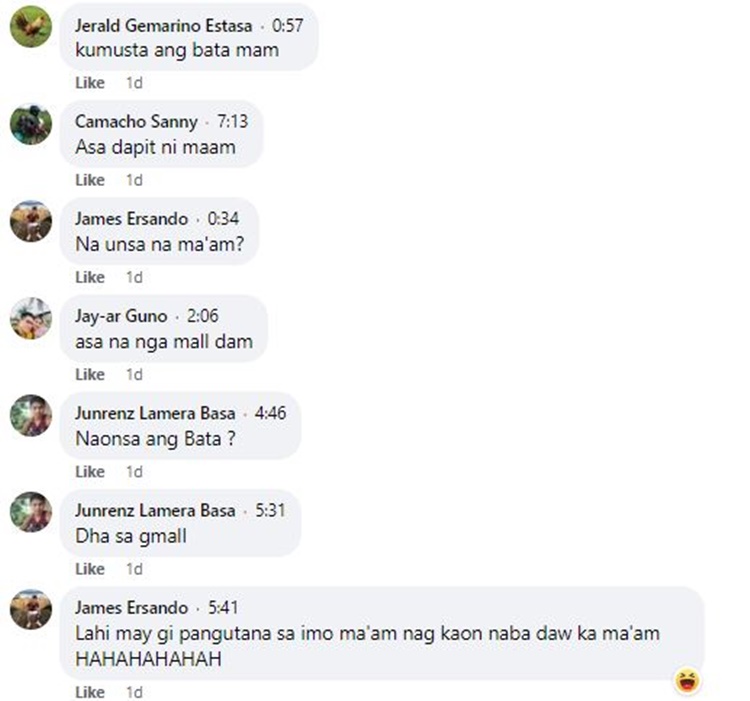Open the Jerald Gemarino Estasa name link

[164, 25]
